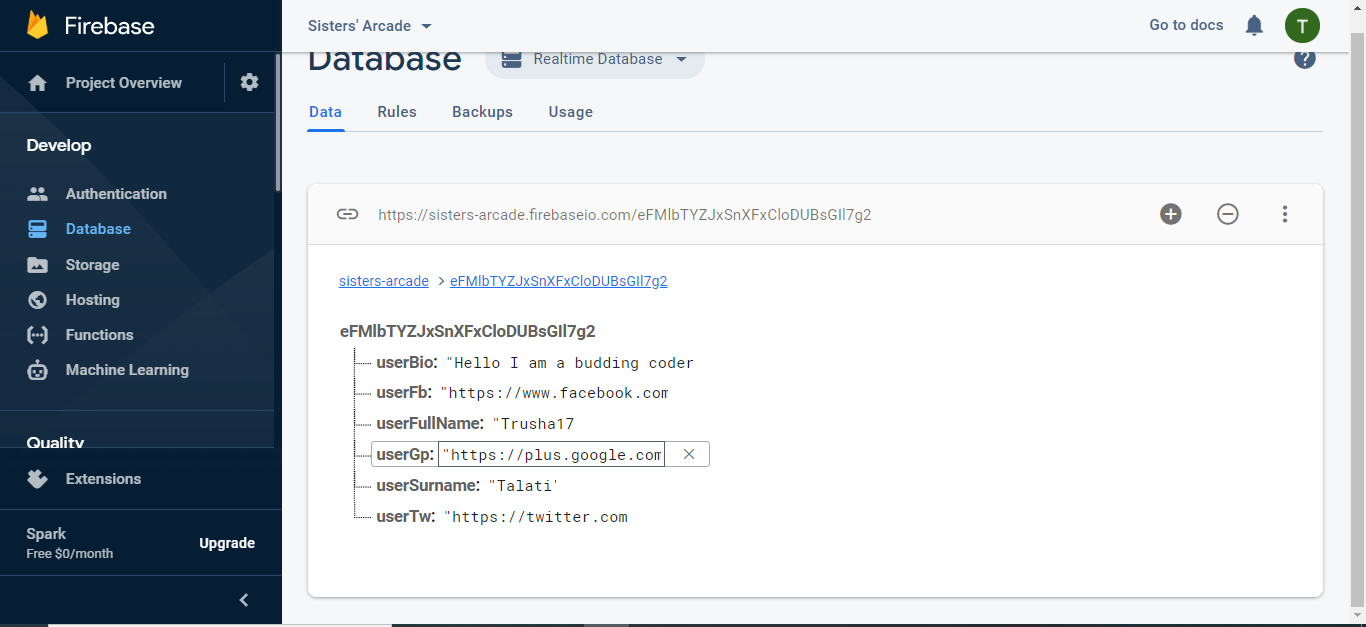This screenshot has width=1366, height=627.
Task: Copy database URL link icon
Action: (x=347, y=214)
